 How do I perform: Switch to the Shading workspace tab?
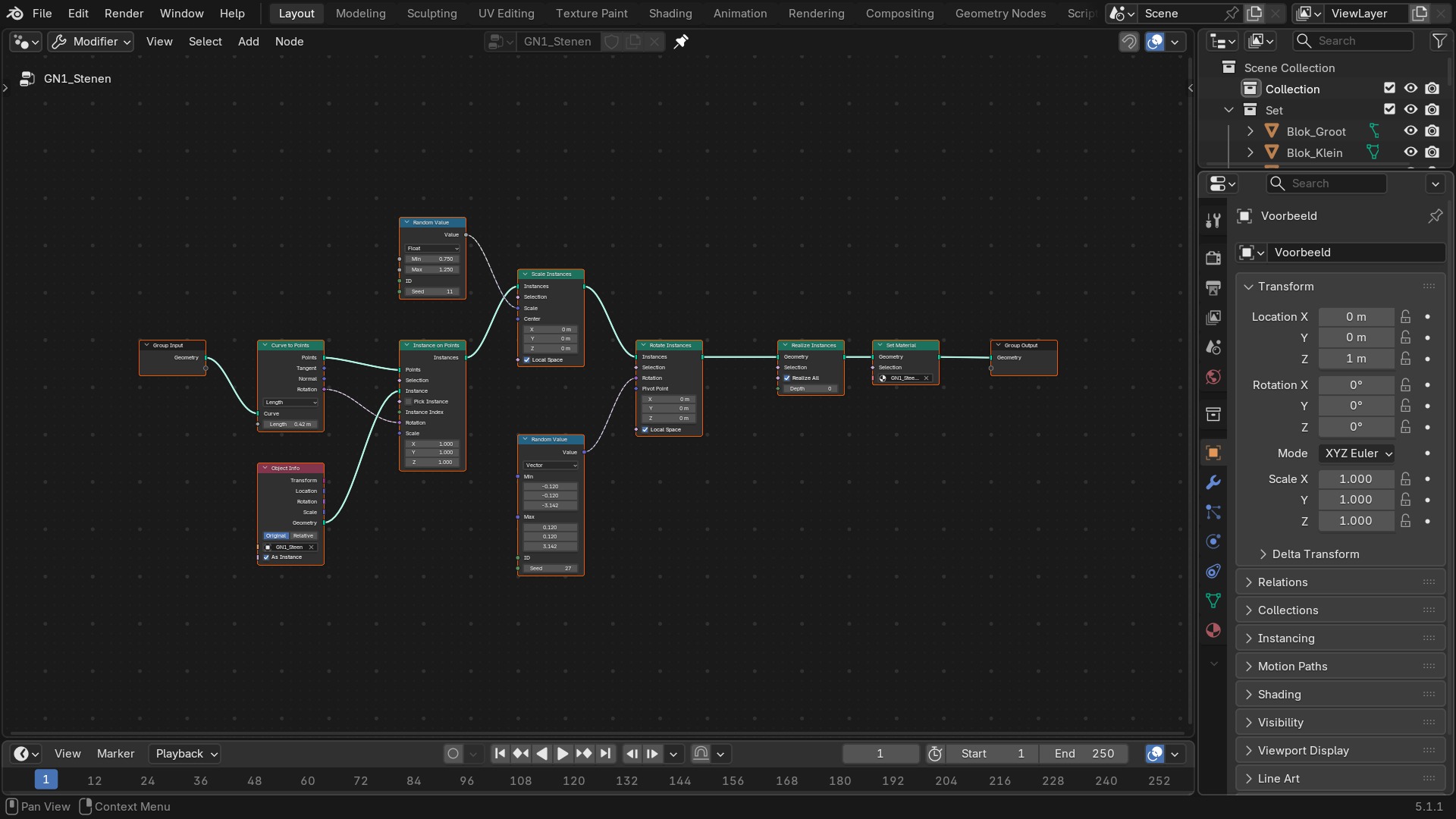pyautogui.click(x=670, y=14)
